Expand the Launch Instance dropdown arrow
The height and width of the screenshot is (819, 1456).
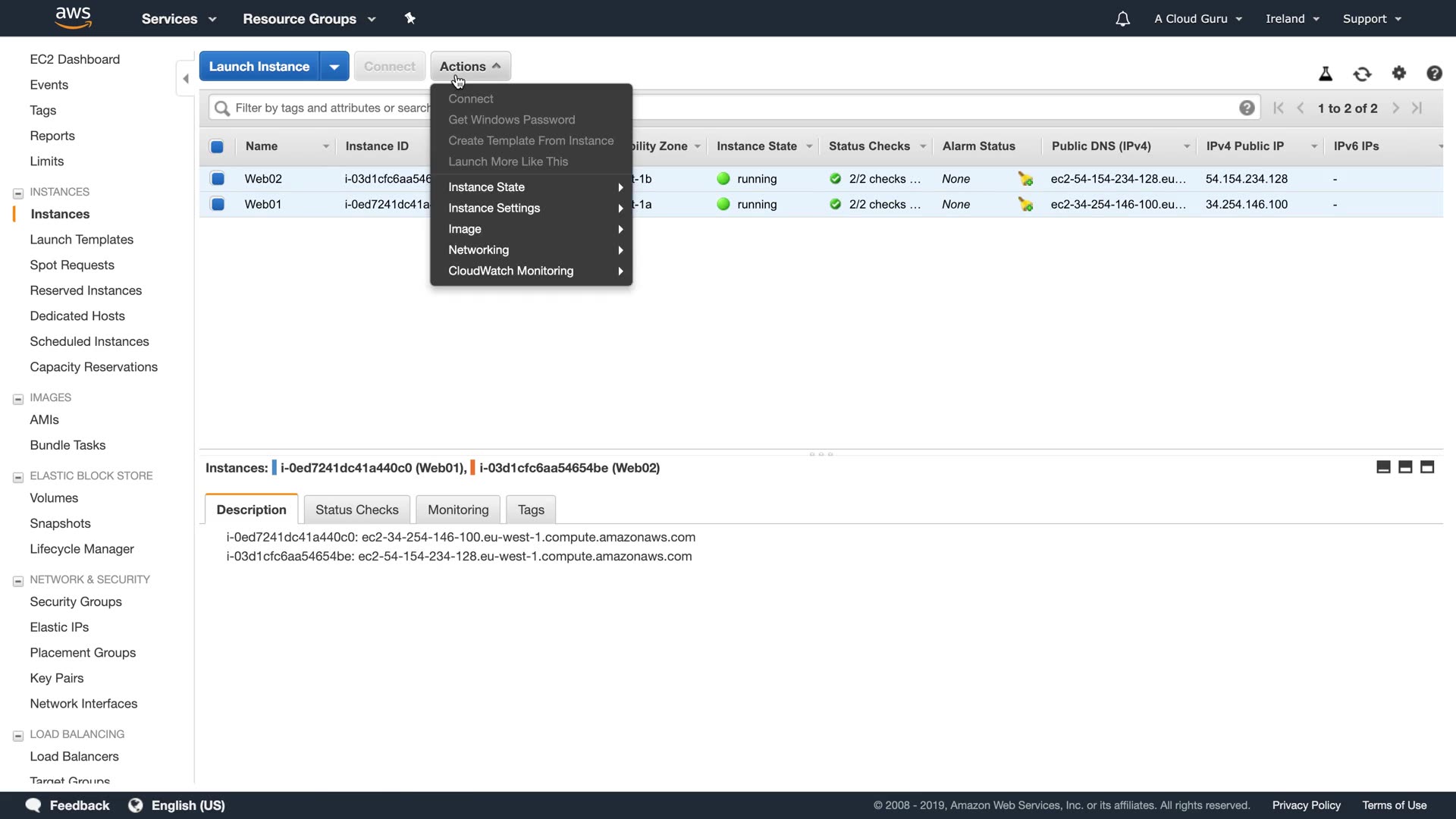[334, 67]
